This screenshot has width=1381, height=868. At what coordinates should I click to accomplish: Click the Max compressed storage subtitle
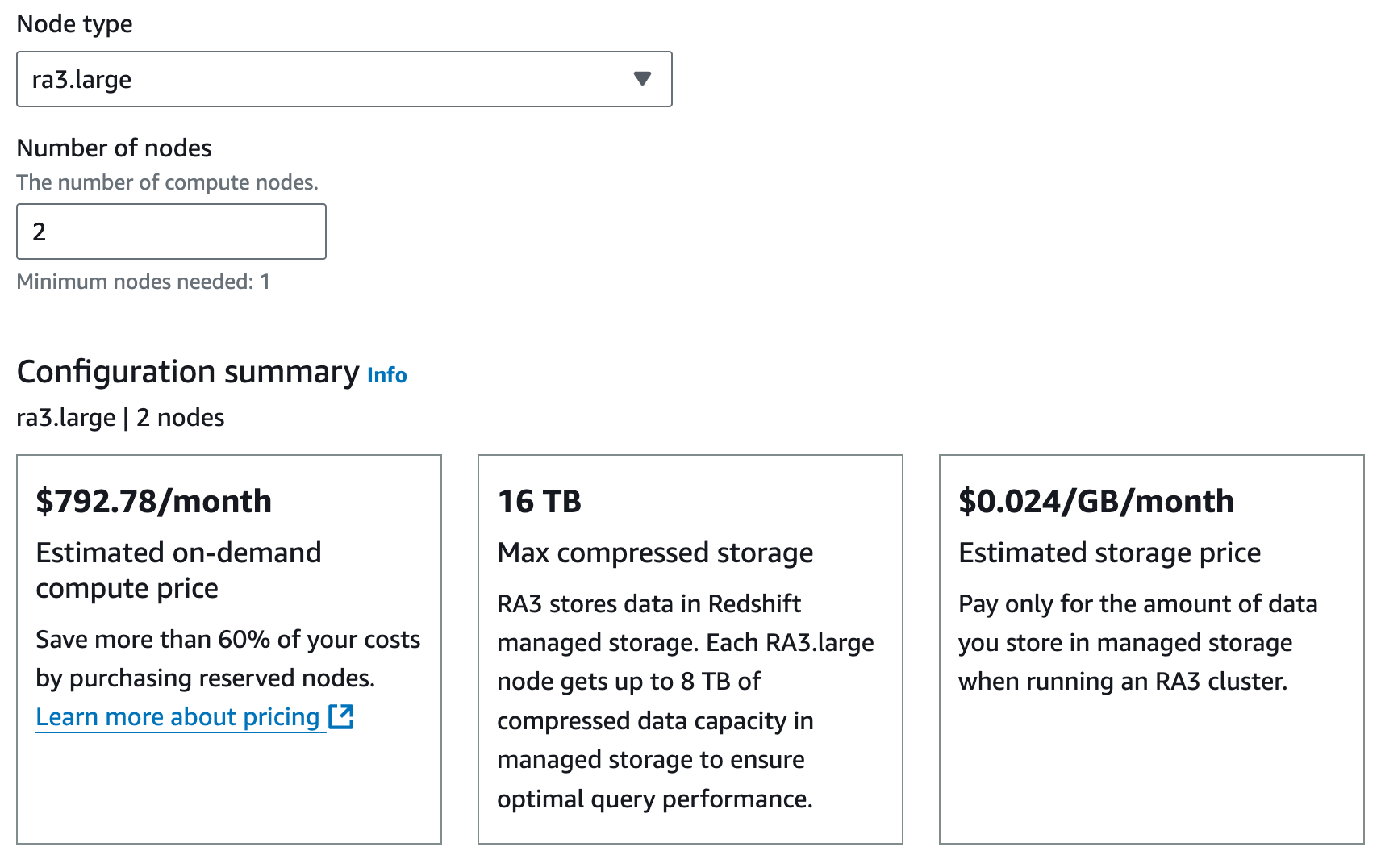655,553
